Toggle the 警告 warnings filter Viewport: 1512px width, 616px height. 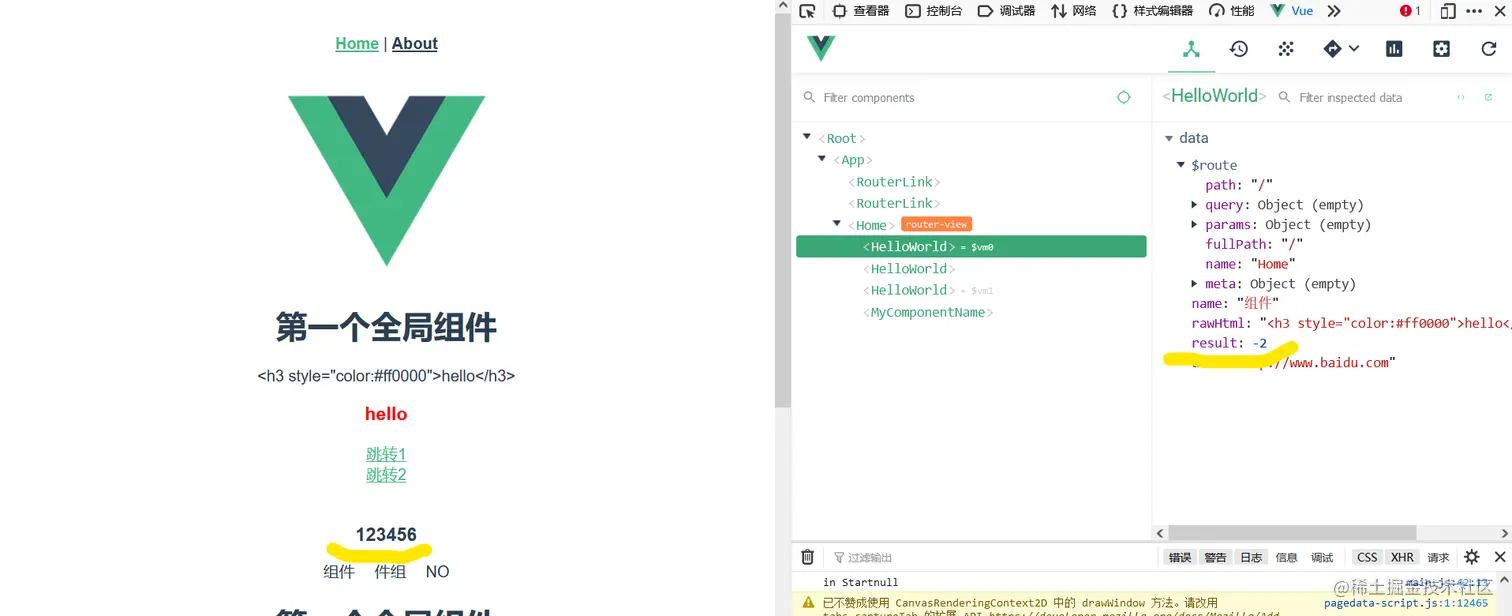coord(1215,557)
